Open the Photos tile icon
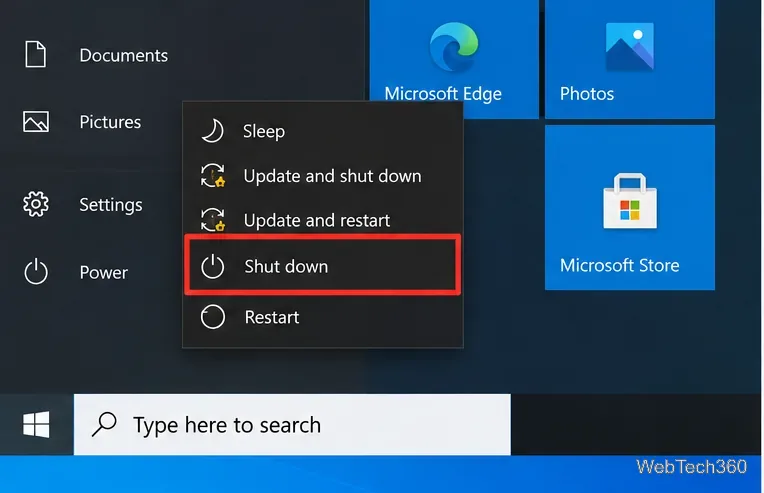This screenshot has width=764, height=493. coord(630,47)
